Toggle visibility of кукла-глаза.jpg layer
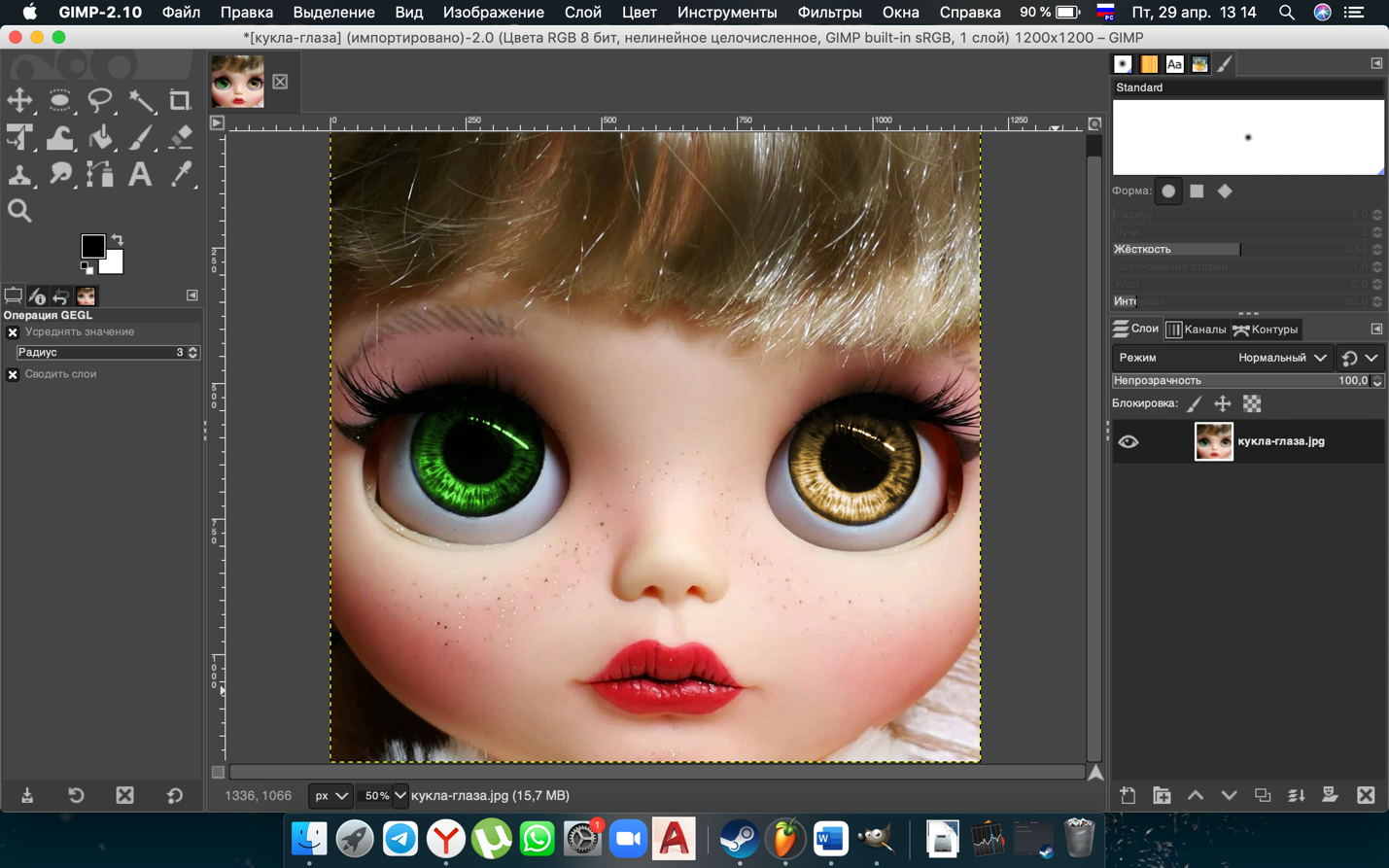 tap(1128, 441)
